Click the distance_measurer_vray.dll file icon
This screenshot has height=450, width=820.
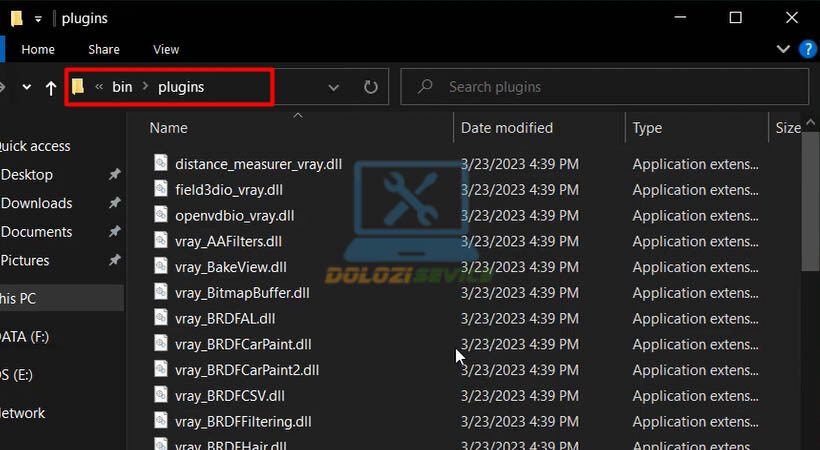click(x=161, y=163)
